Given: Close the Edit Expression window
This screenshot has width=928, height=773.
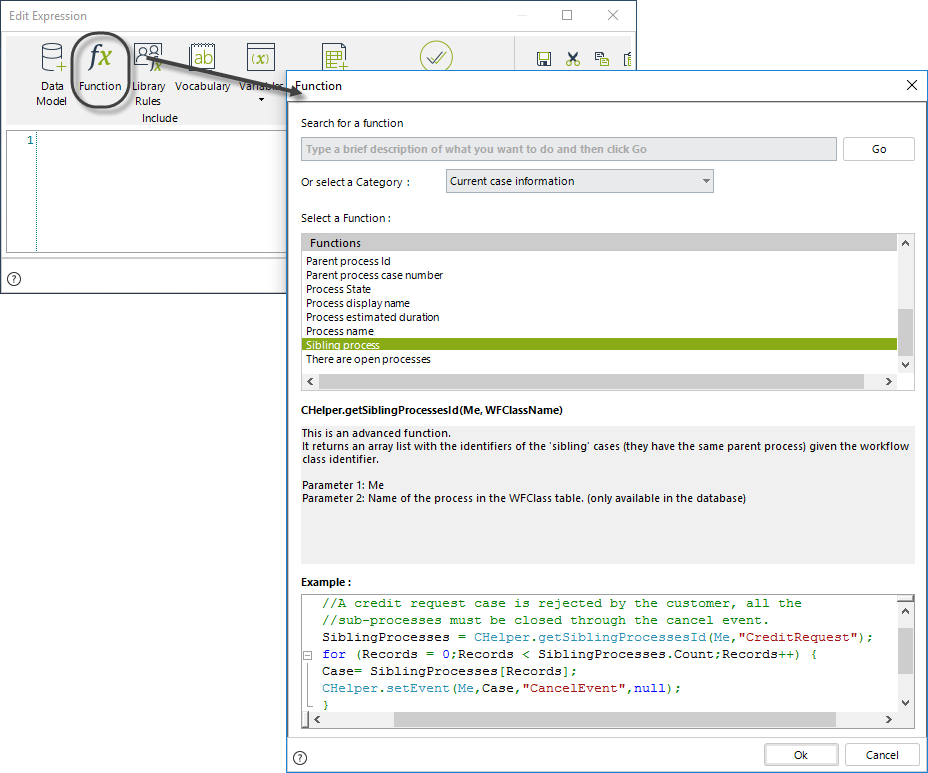Looking at the screenshot, I should [613, 15].
